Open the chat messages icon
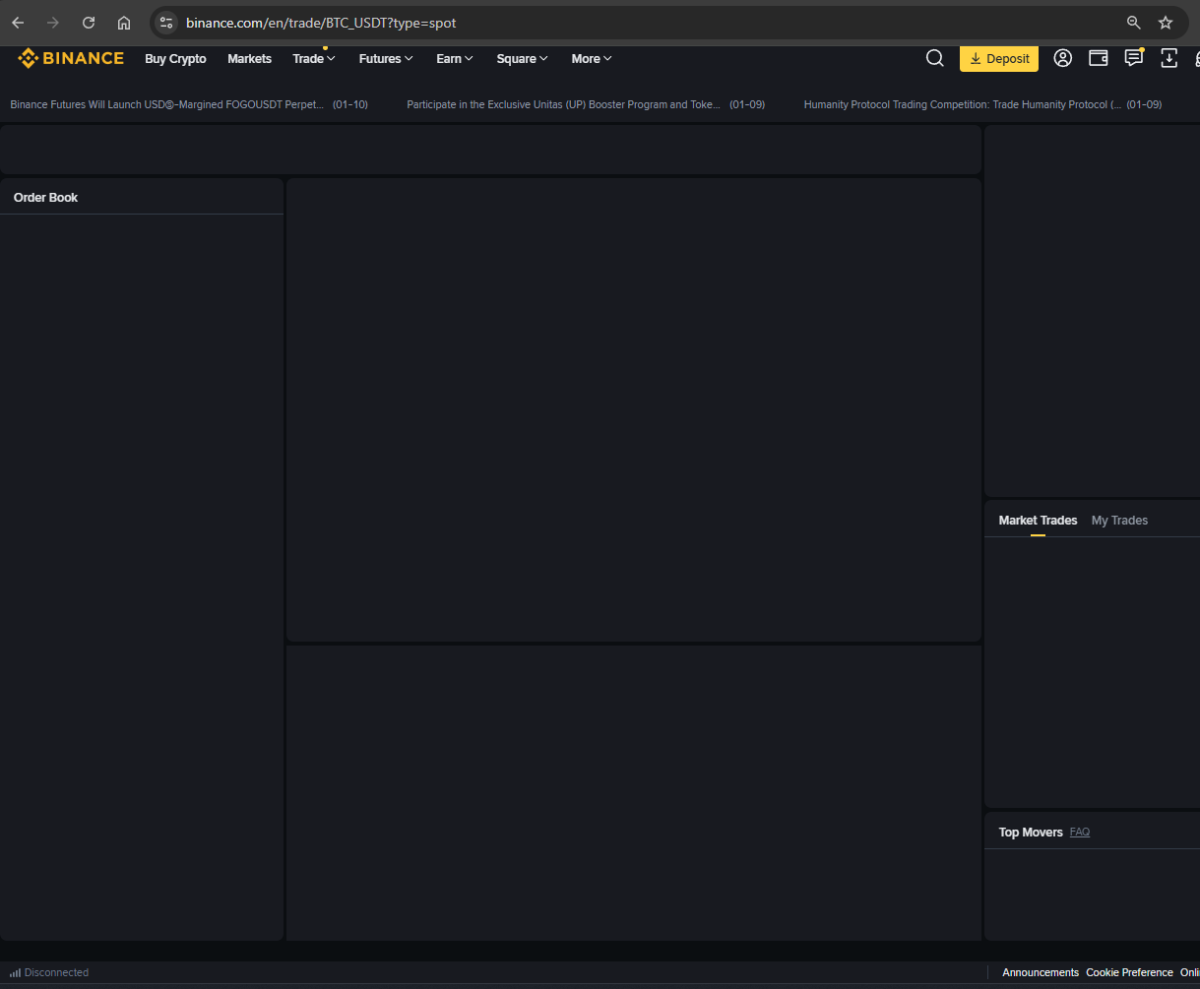The width and height of the screenshot is (1200, 989). point(1133,59)
